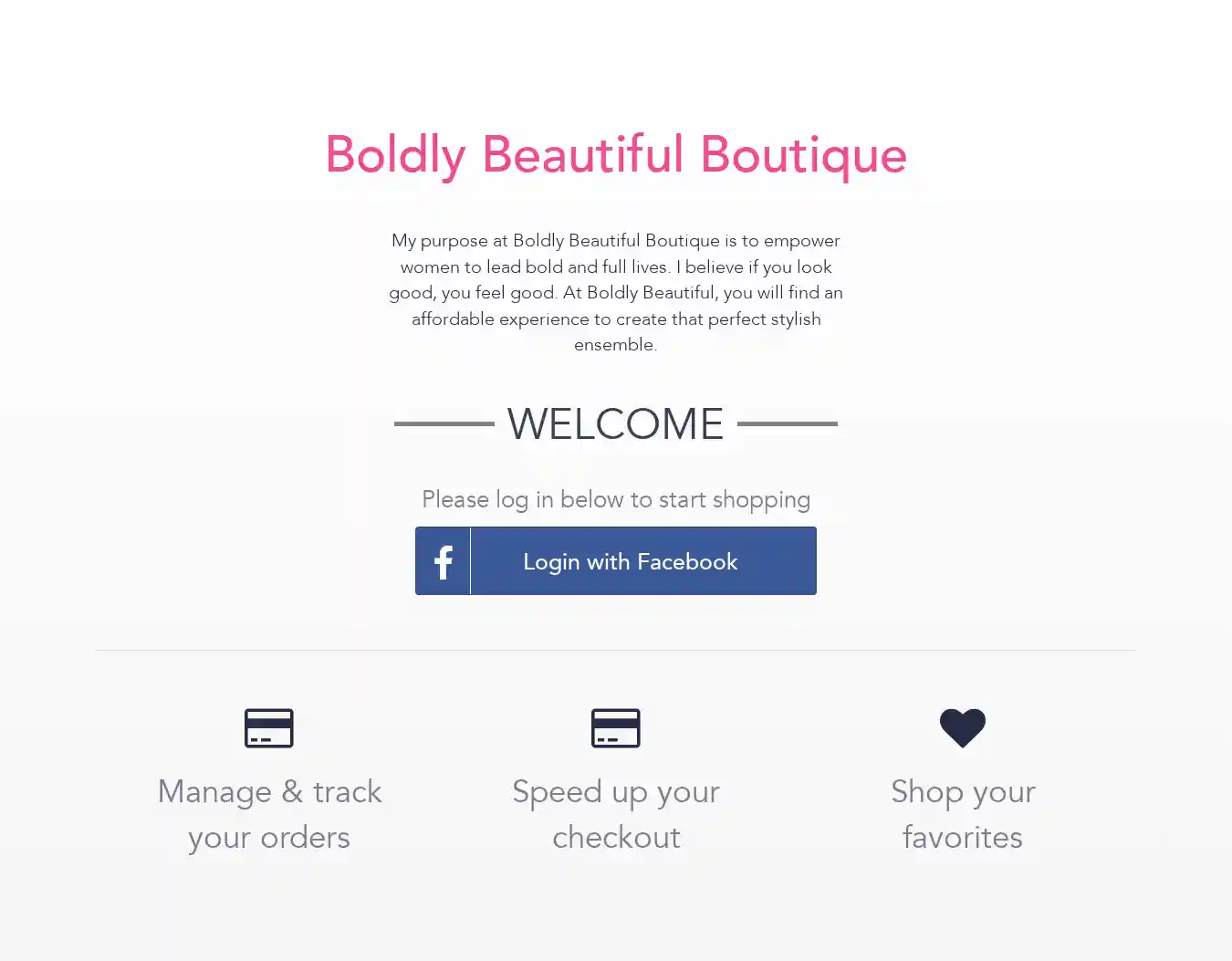Image resolution: width=1232 pixels, height=961 pixels.
Task: Click the line left of WELCOME
Action: (x=444, y=423)
